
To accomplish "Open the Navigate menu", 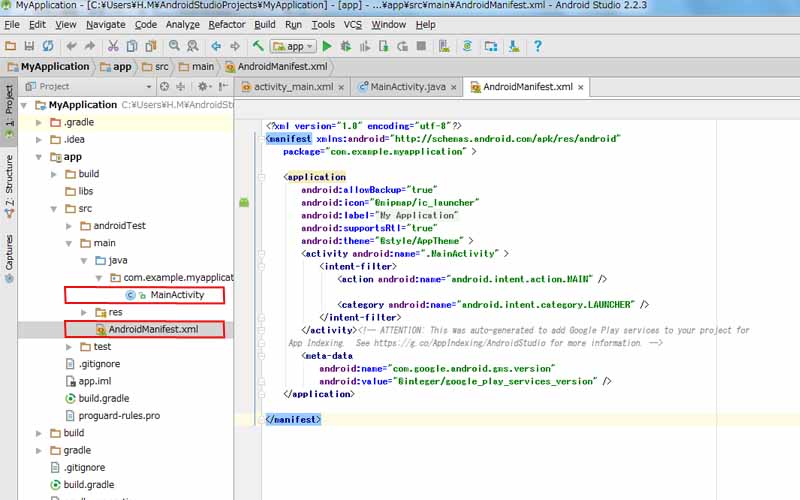I will [x=106, y=24].
